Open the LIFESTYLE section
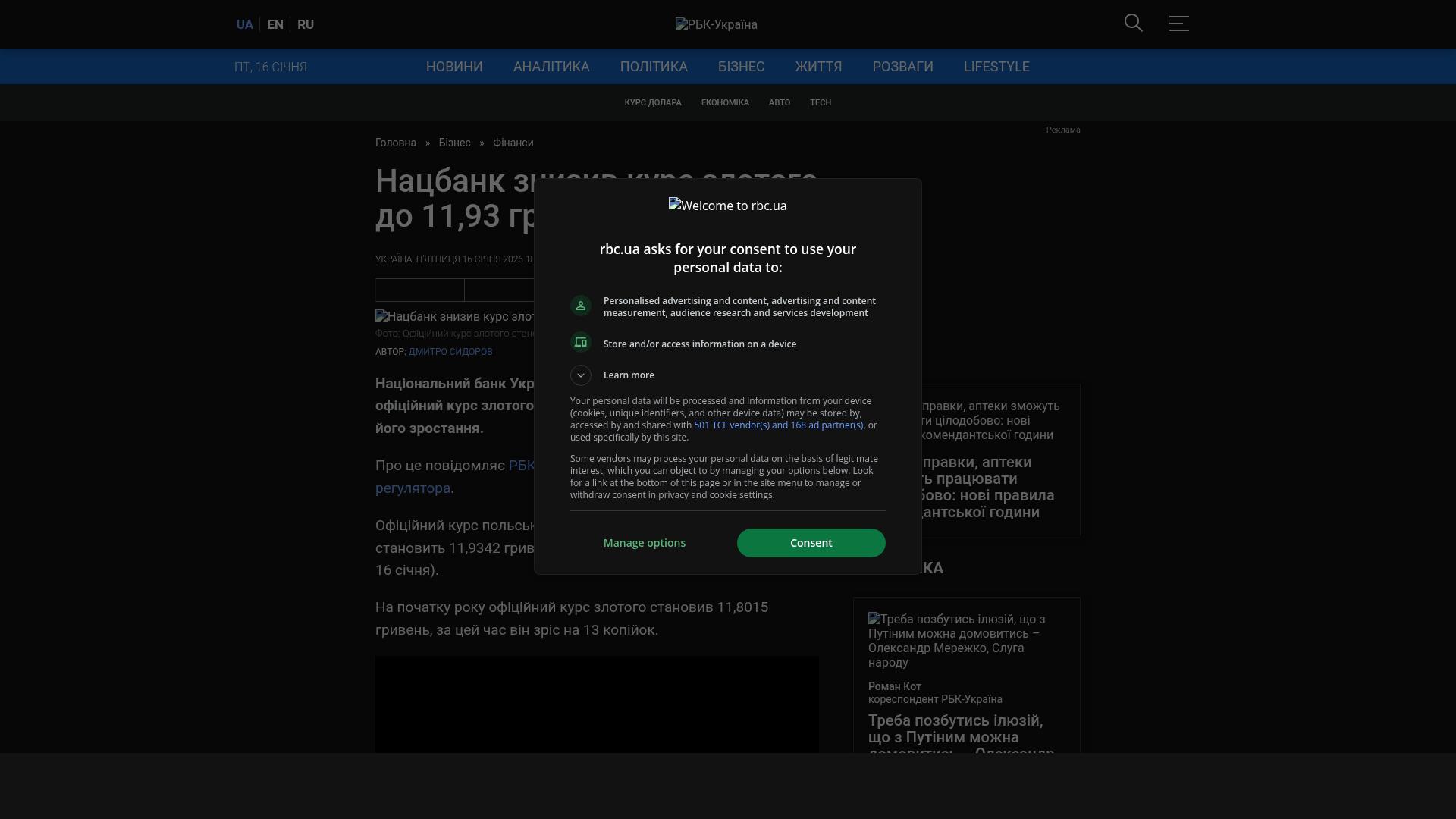 tap(996, 67)
